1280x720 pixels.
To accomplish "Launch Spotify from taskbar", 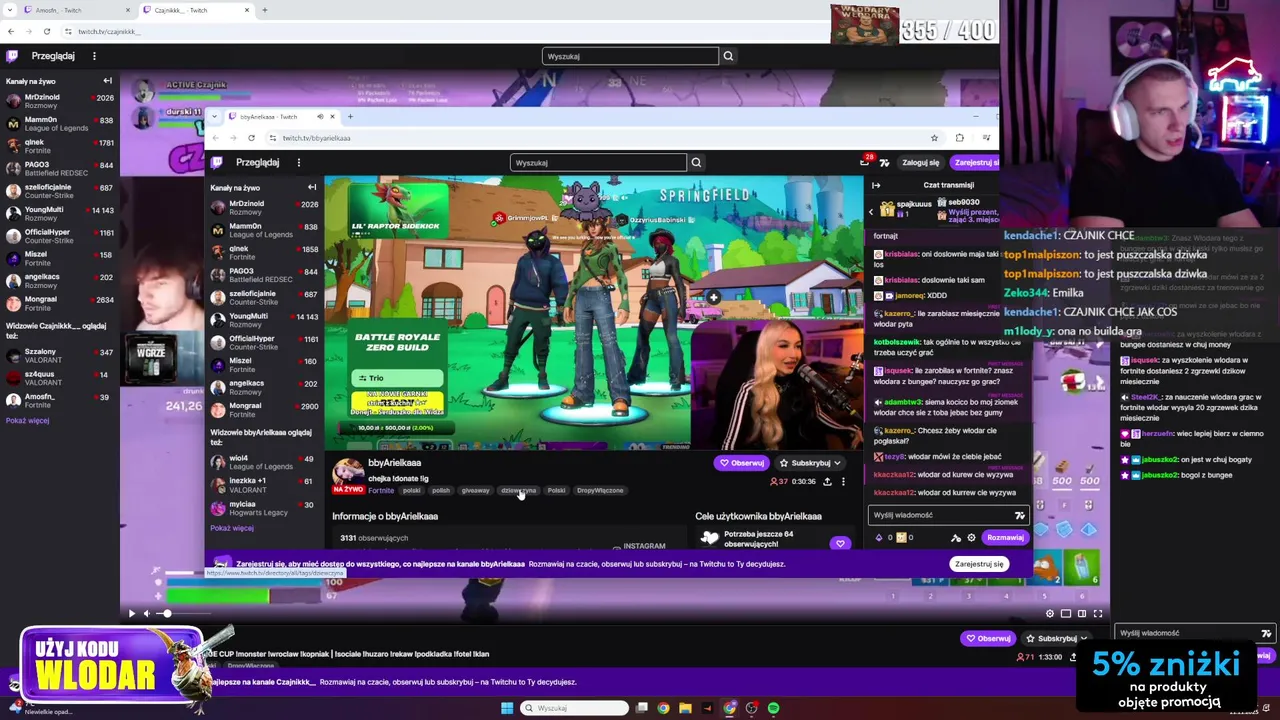I will (774, 708).
